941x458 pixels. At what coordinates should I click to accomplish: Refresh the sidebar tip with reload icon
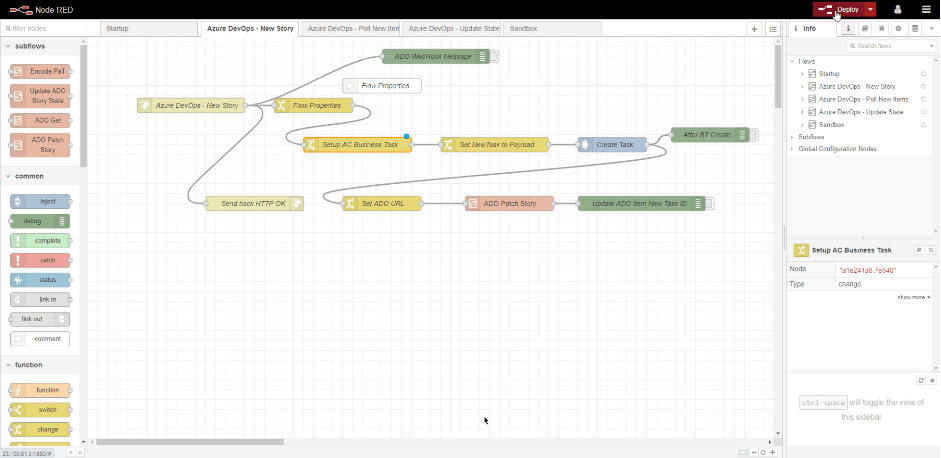point(921,381)
